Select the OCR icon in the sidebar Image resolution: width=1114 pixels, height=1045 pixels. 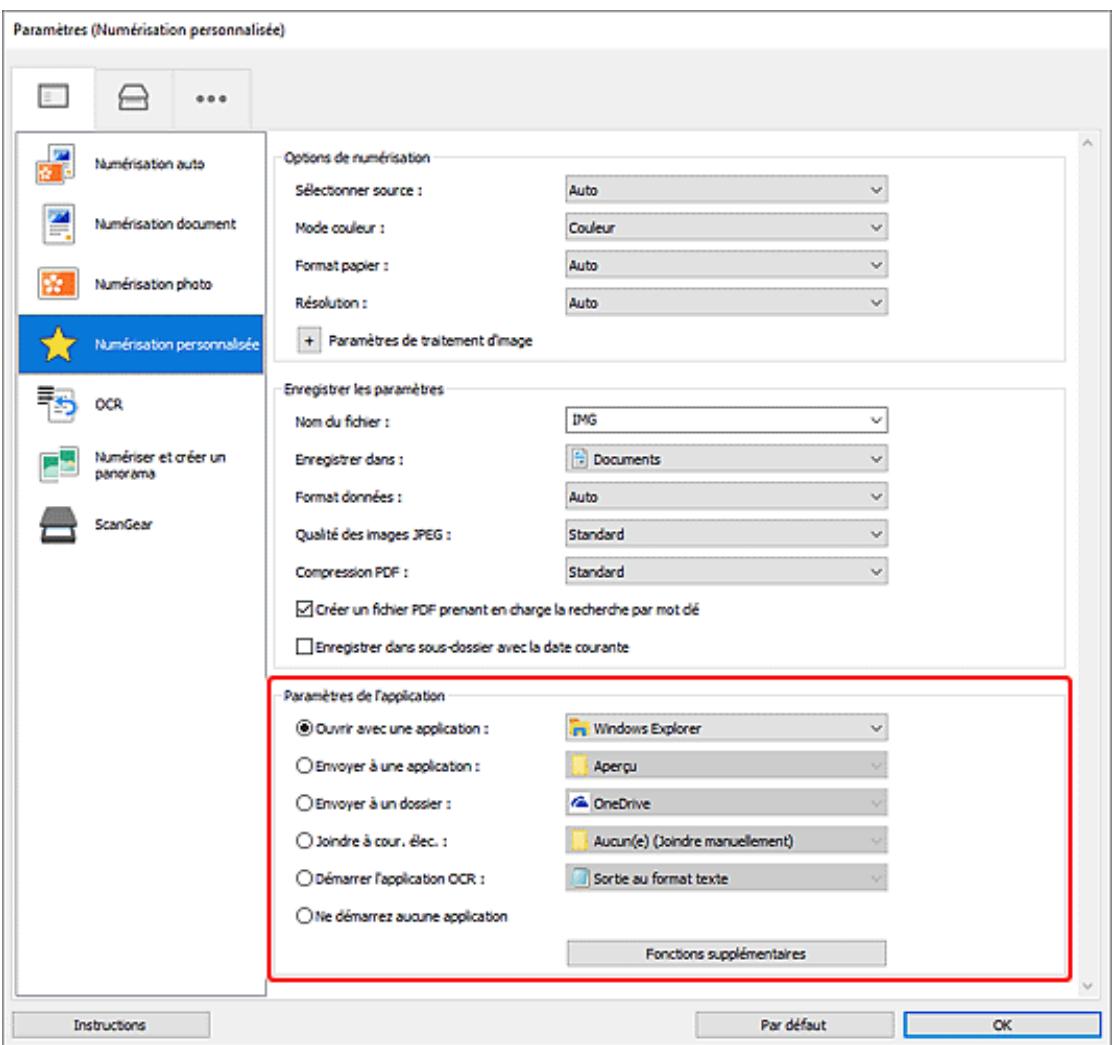click(x=55, y=404)
